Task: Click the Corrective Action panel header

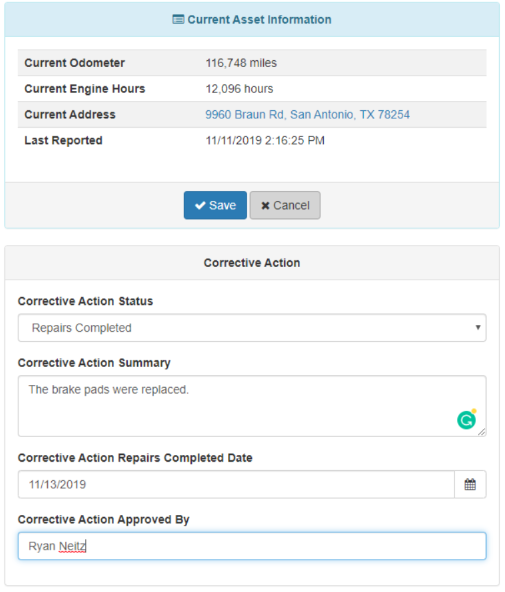Action: click(x=252, y=263)
